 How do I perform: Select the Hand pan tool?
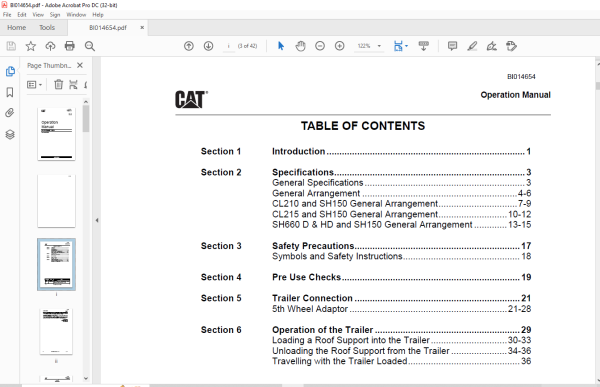[x=300, y=46]
